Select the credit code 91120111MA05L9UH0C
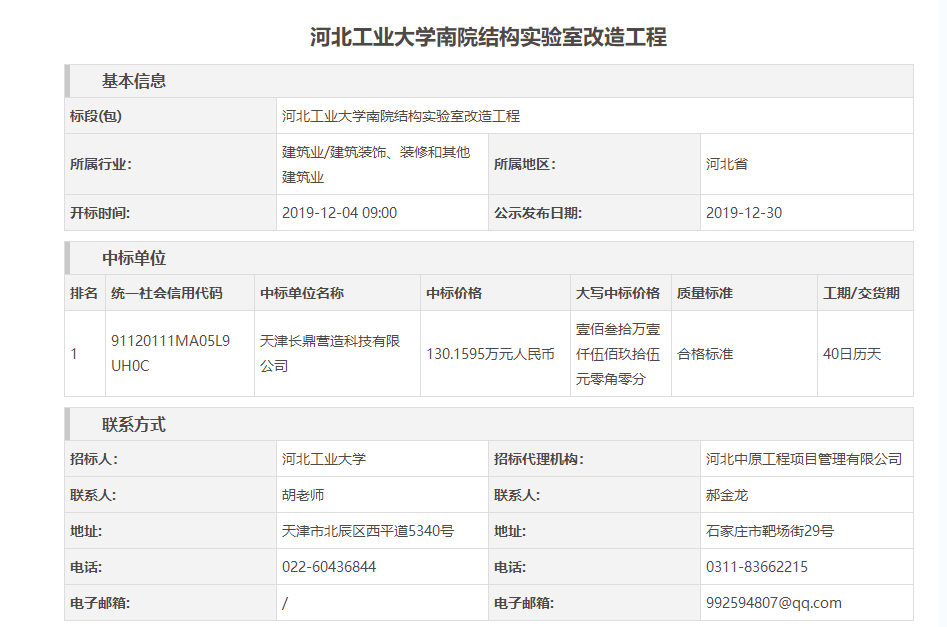 pyautogui.click(x=170, y=353)
